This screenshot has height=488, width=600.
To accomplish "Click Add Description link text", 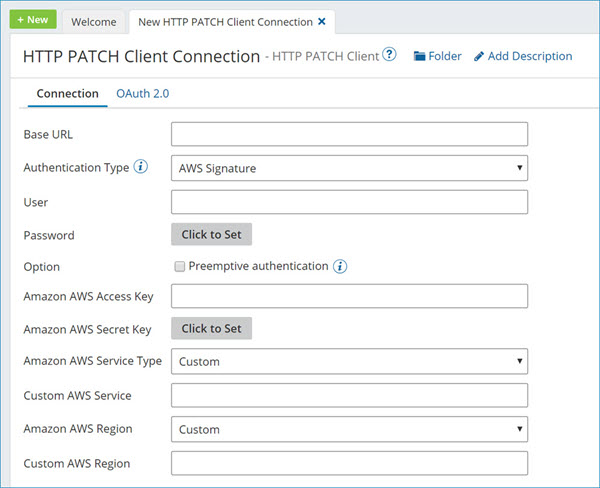I will [530, 56].
